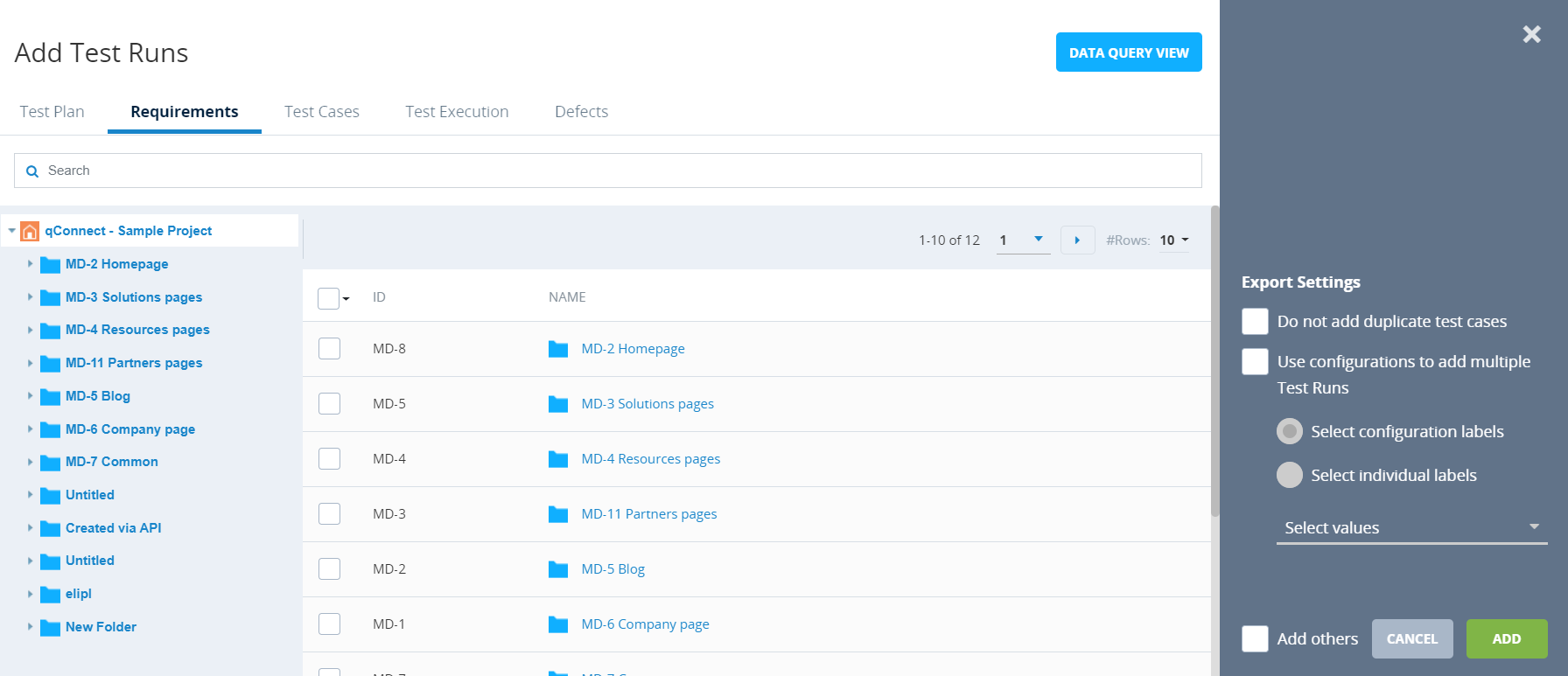Click the next page arrow button
This screenshot has height=676, width=1568.
pyautogui.click(x=1077, y=240)
